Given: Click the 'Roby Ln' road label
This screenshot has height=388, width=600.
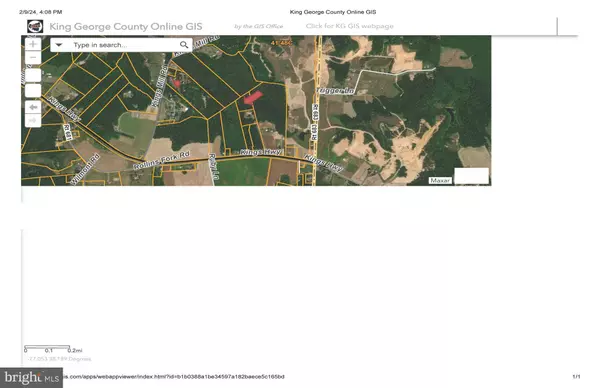Looking at the screenshot, I should click(214, 167).
